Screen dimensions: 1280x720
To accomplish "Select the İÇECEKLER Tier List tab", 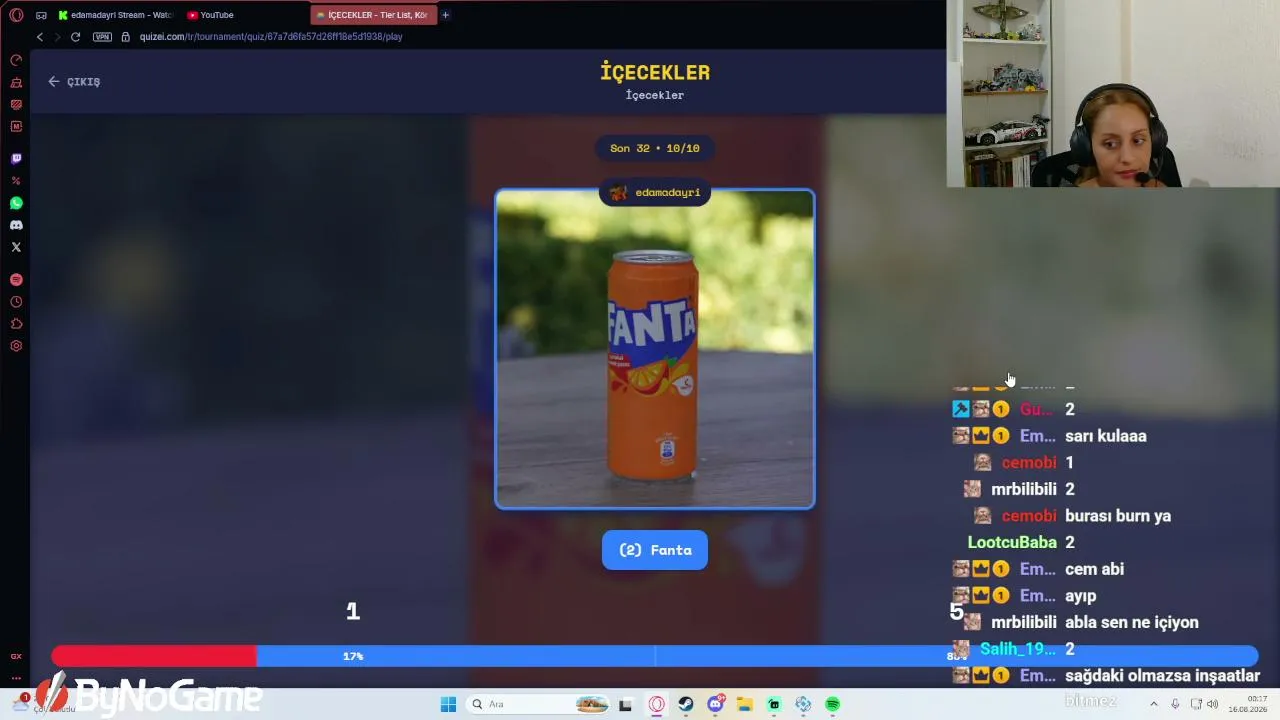I will coord(373,15).
